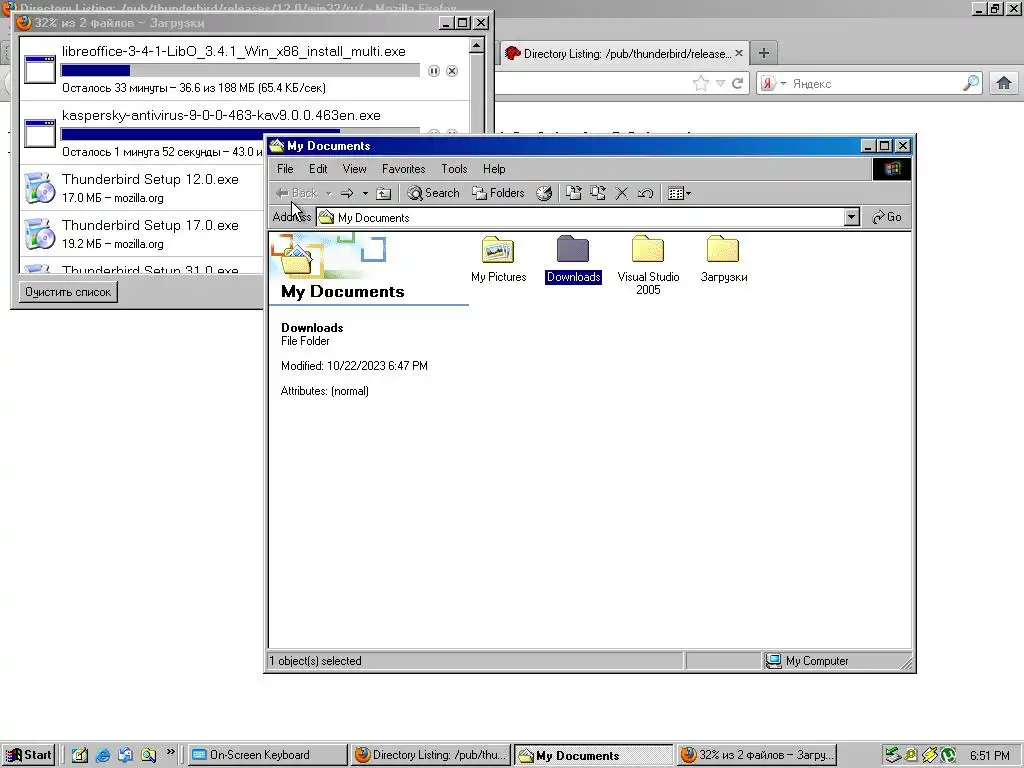Select the Загрузки folder

[x=723, y=259]
